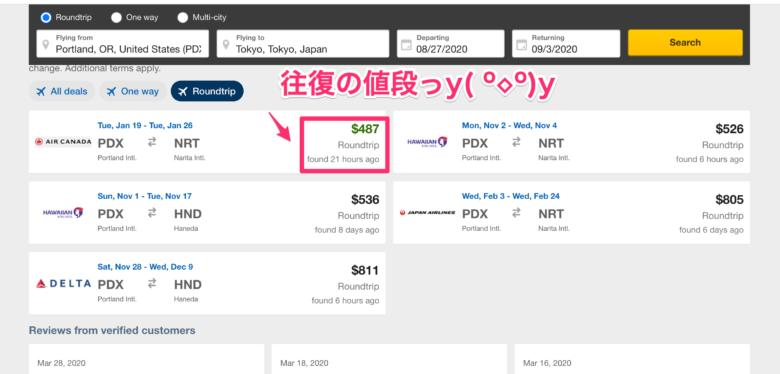Open the Tue, Jan 19 - Tue, Jan 26 dates
Image resolution: width=780 pixels, height=374 pixels.
pyautogui.click(x=145, y=125)
